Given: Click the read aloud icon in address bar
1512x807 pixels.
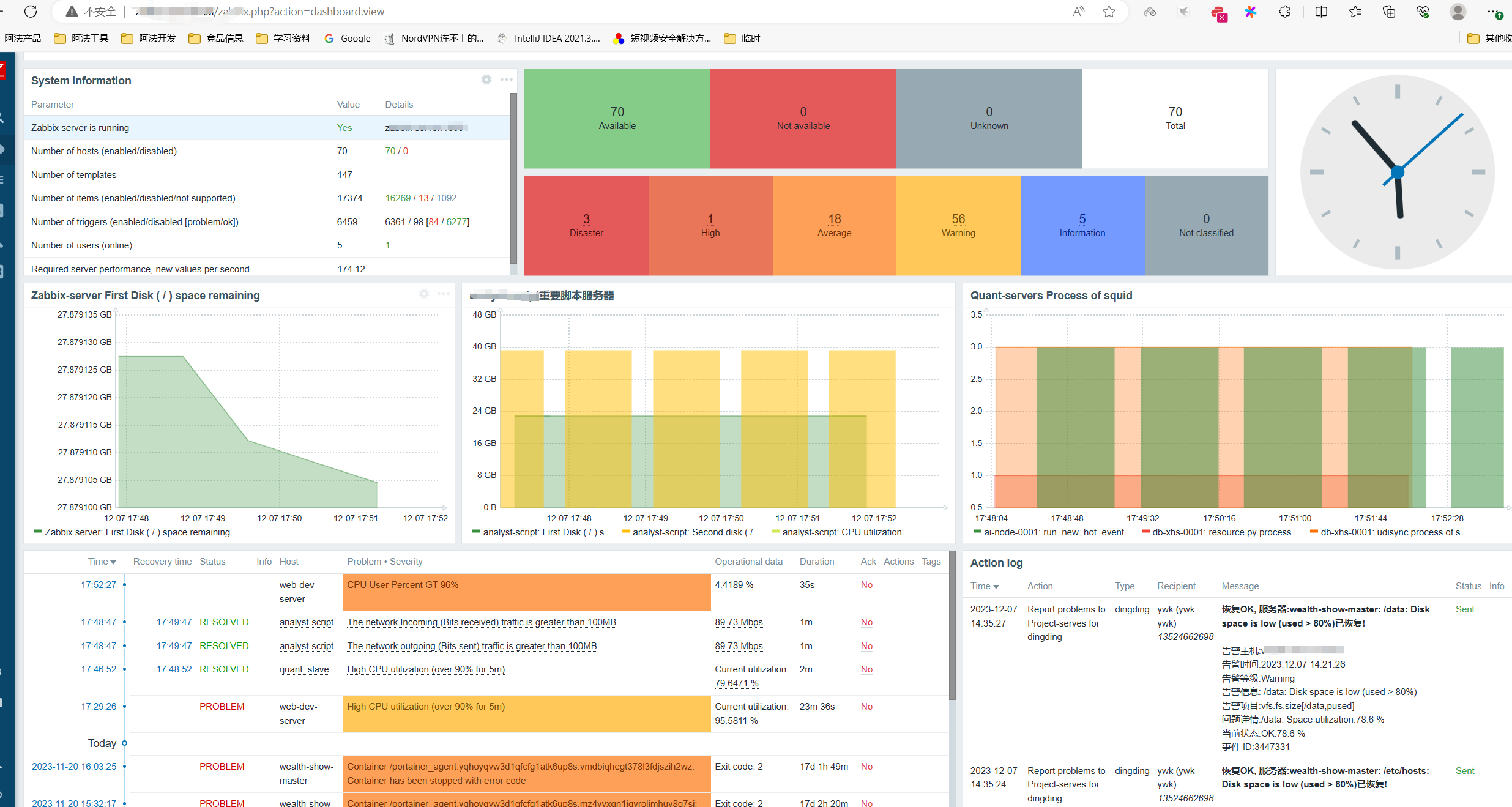Looking at the screenshot, I should pyautogui.click(x=1078, y=12).
